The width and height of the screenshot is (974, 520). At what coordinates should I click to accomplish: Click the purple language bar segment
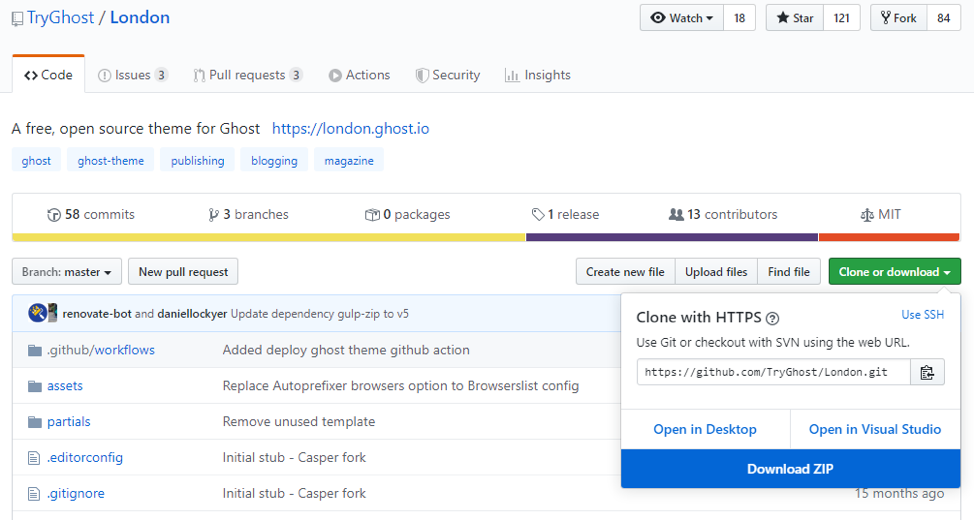672,237
